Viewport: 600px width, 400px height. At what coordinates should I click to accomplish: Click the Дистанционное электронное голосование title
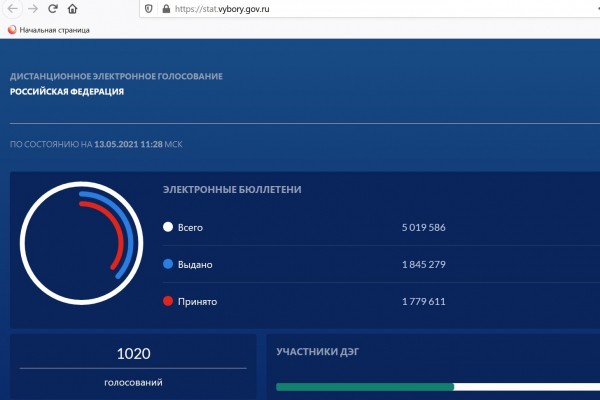pyautogui.click(x=116, y=76)
